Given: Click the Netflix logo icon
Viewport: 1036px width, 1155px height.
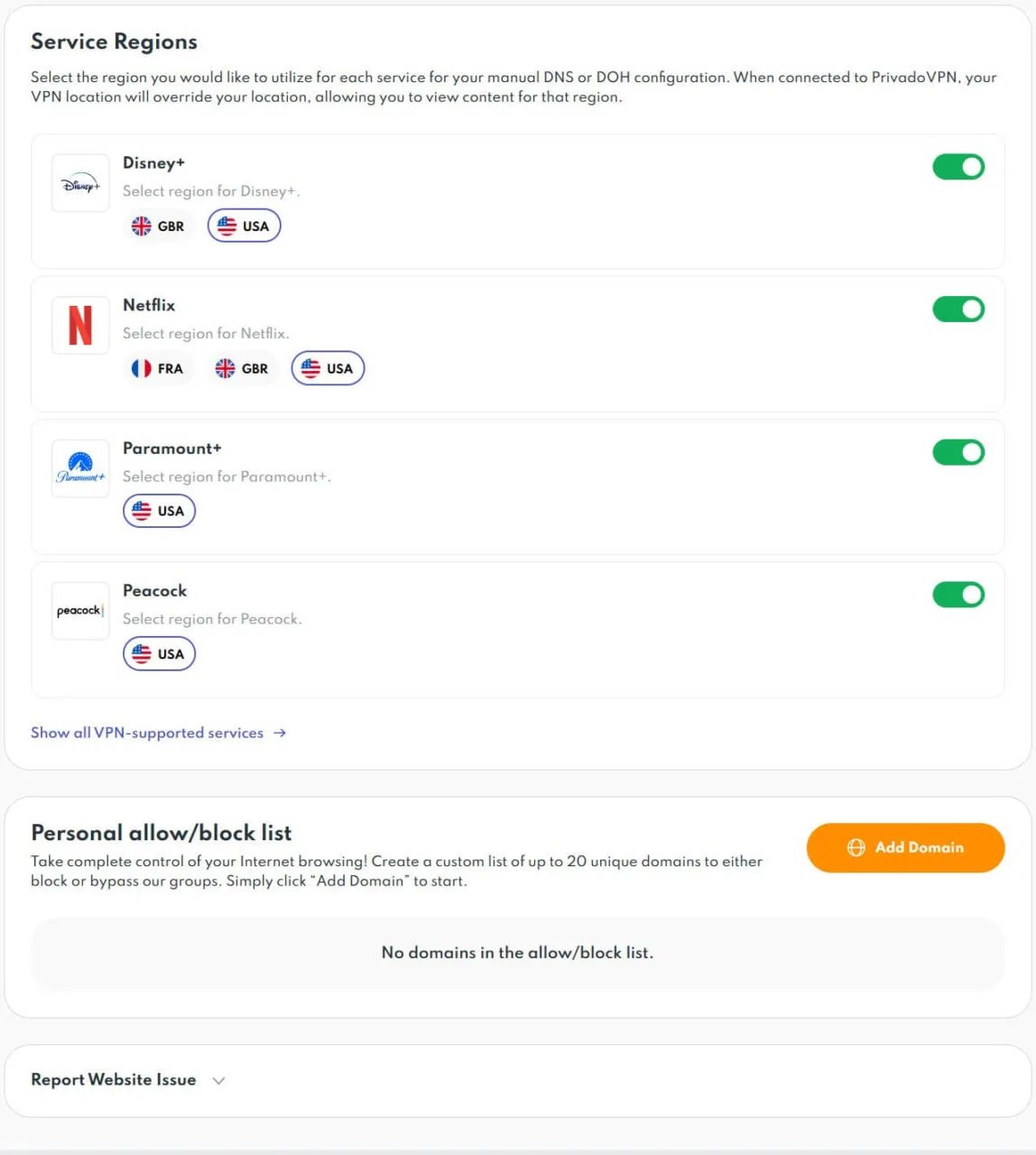Looking at the screenshot, I should point(79,325).
